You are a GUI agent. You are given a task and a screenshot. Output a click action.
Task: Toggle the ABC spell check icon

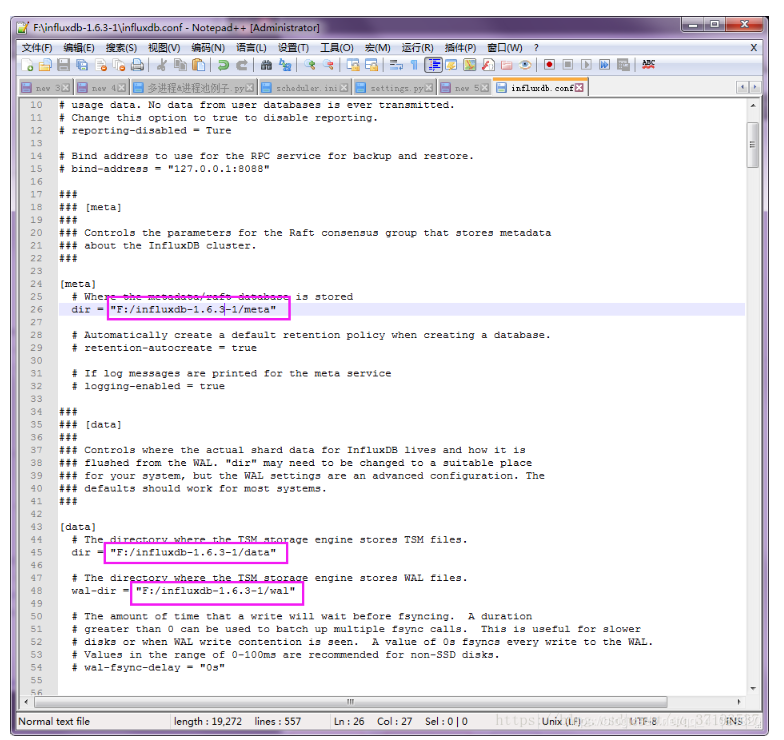coord(648,65)
